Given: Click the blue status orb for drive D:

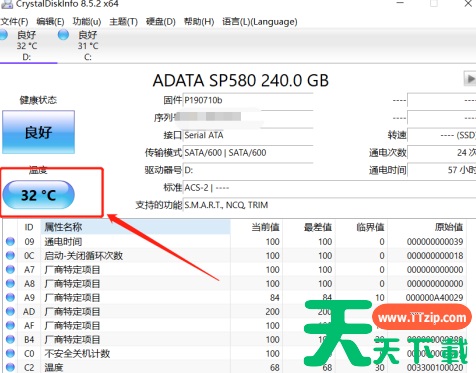Looking at the screenshot, I should 3,35.
